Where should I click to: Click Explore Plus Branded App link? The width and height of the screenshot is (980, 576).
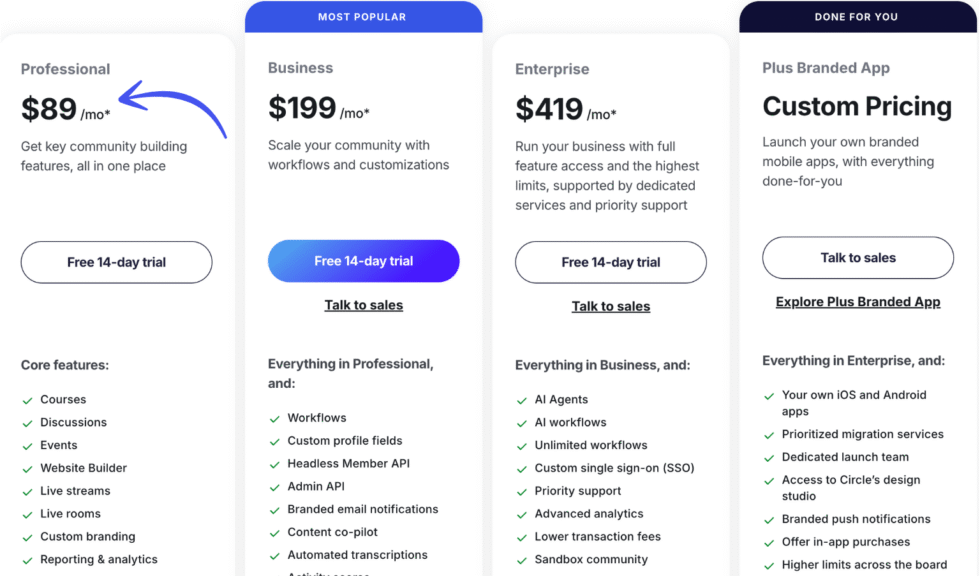point(857,301)
